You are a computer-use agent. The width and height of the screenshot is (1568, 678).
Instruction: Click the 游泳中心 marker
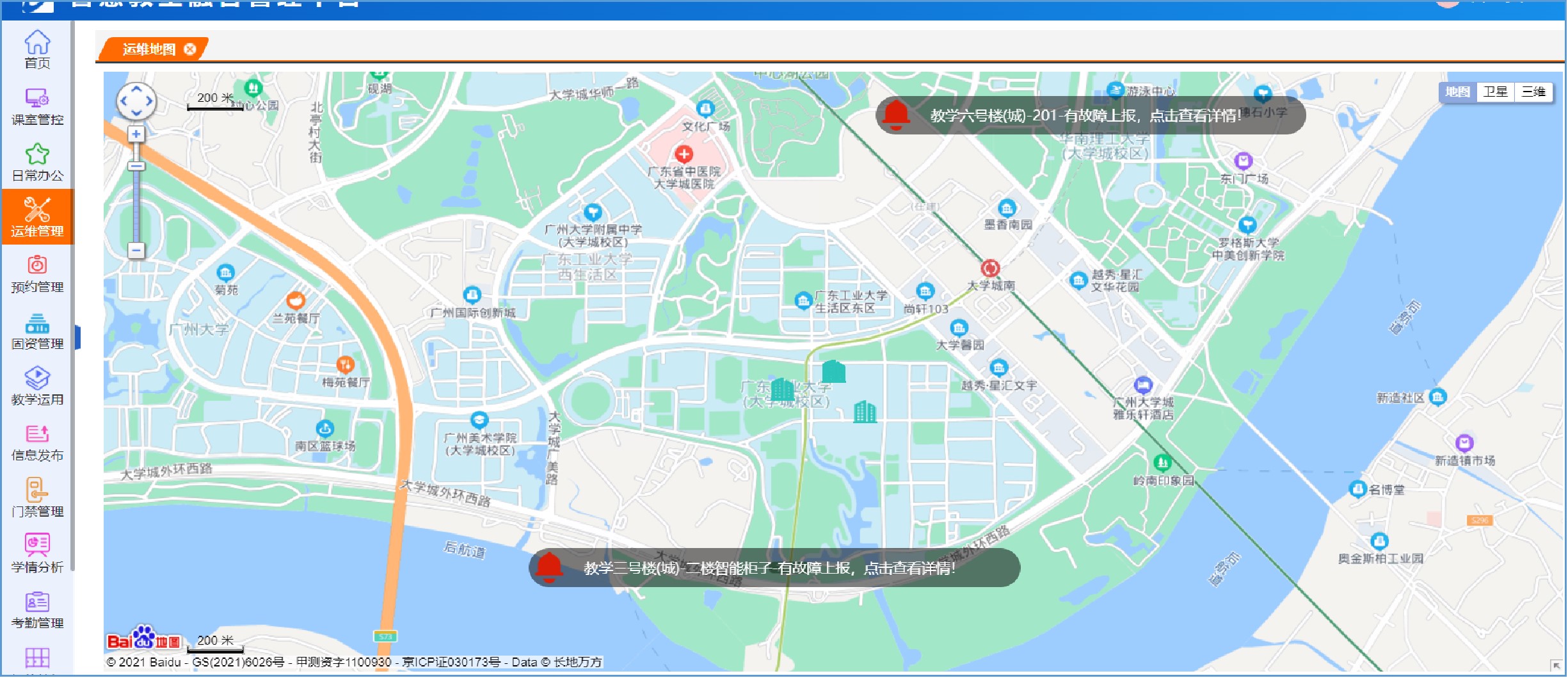(x=1116, y=90)
